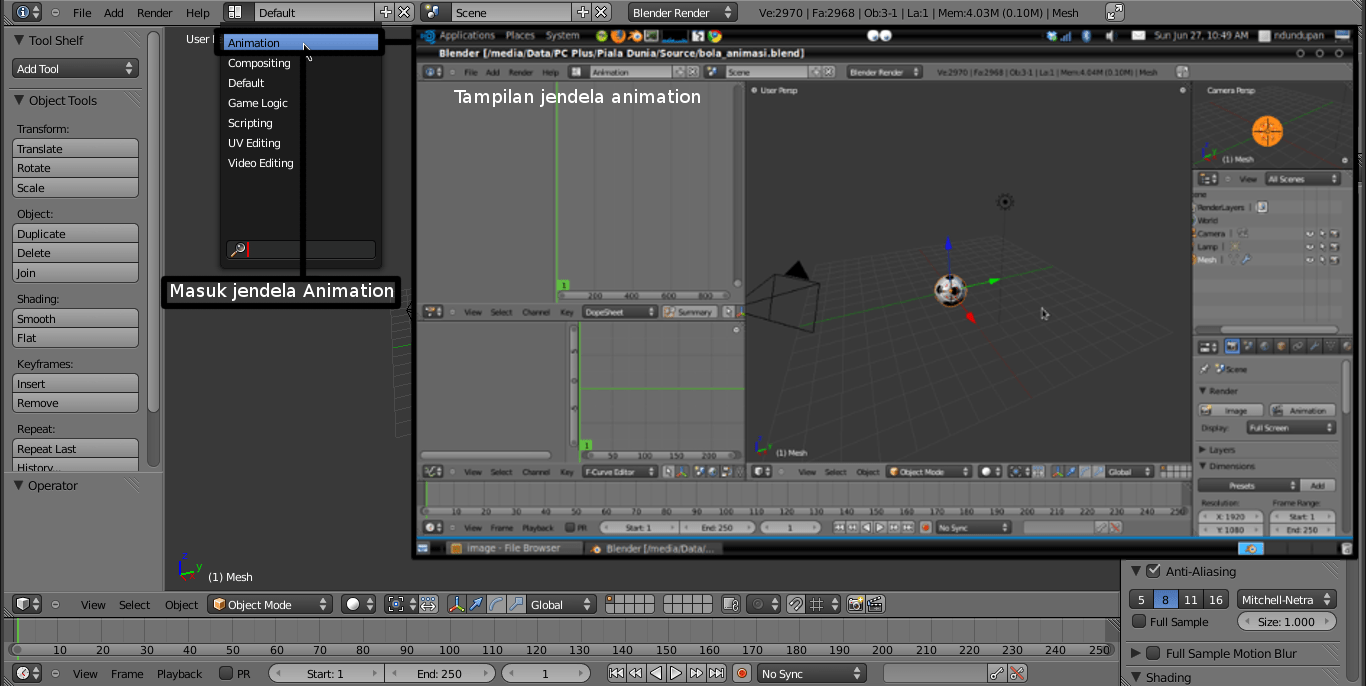Click the Translate button

tap(76, 149)
